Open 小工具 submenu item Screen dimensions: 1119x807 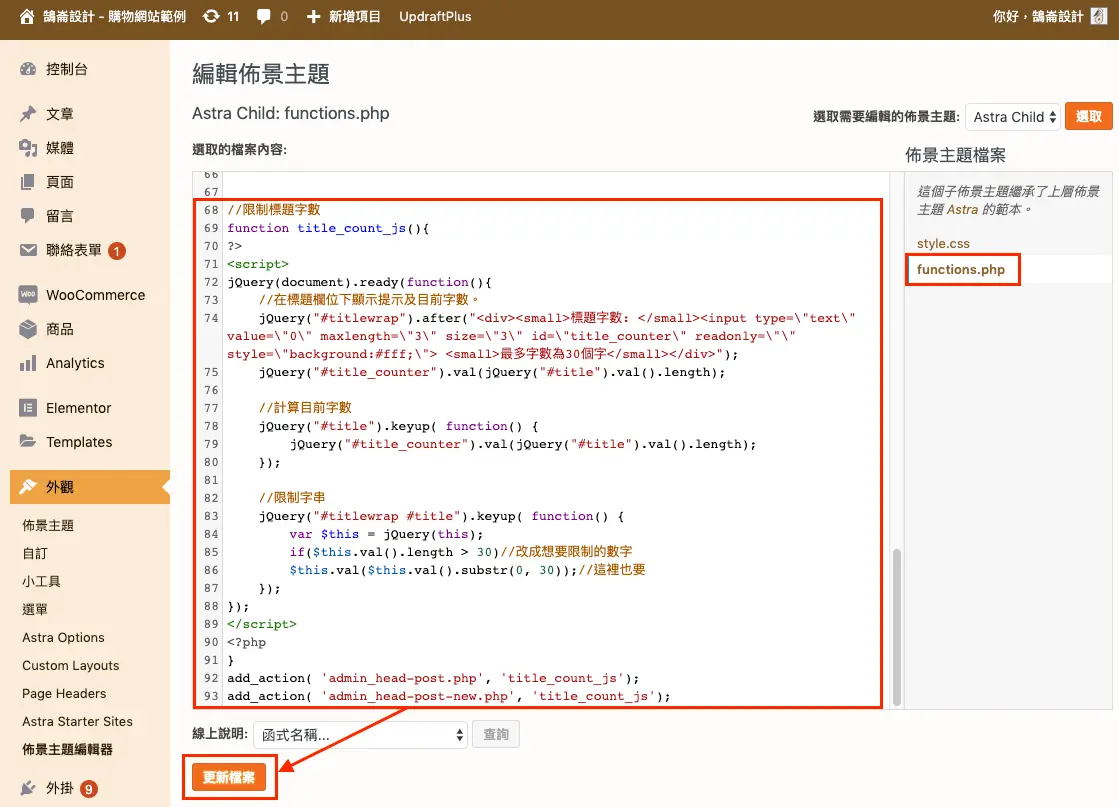coord(41,582)
